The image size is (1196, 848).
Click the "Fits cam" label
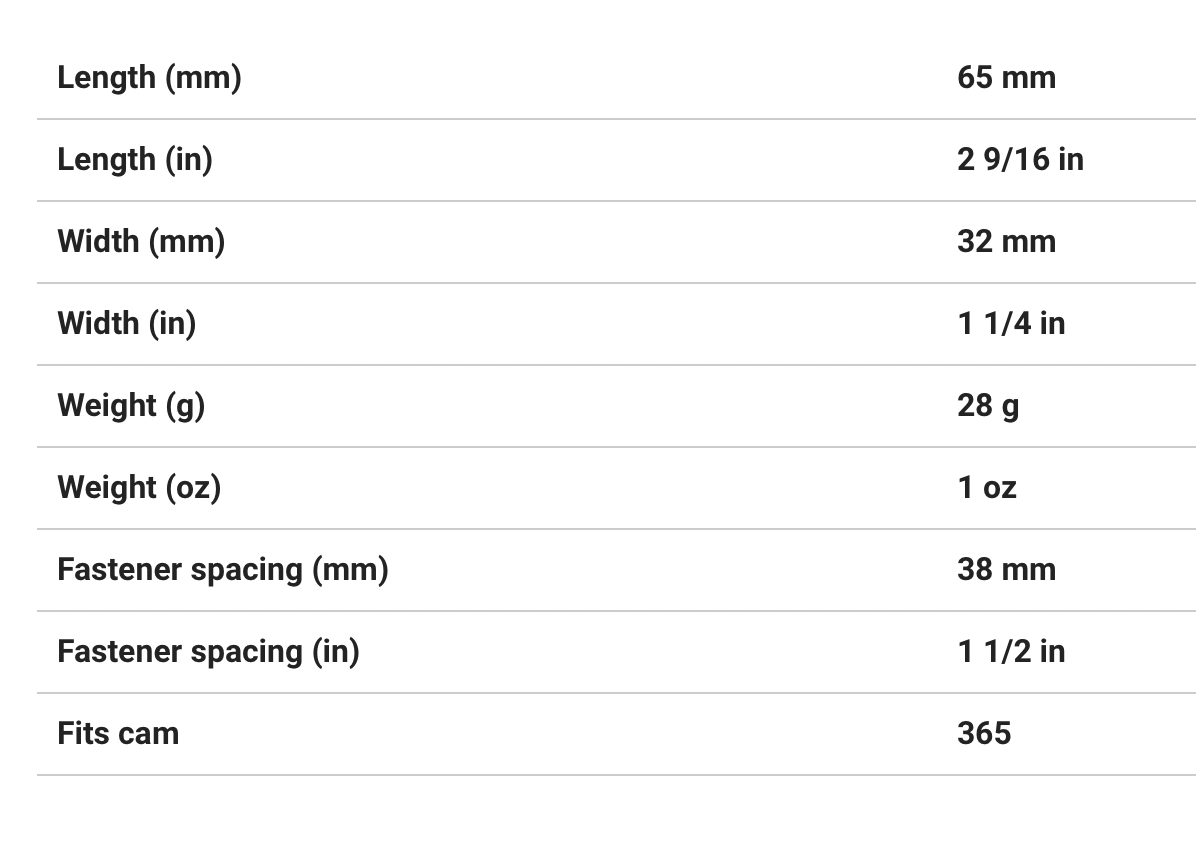pyautogui.click(x=118, y=733)
